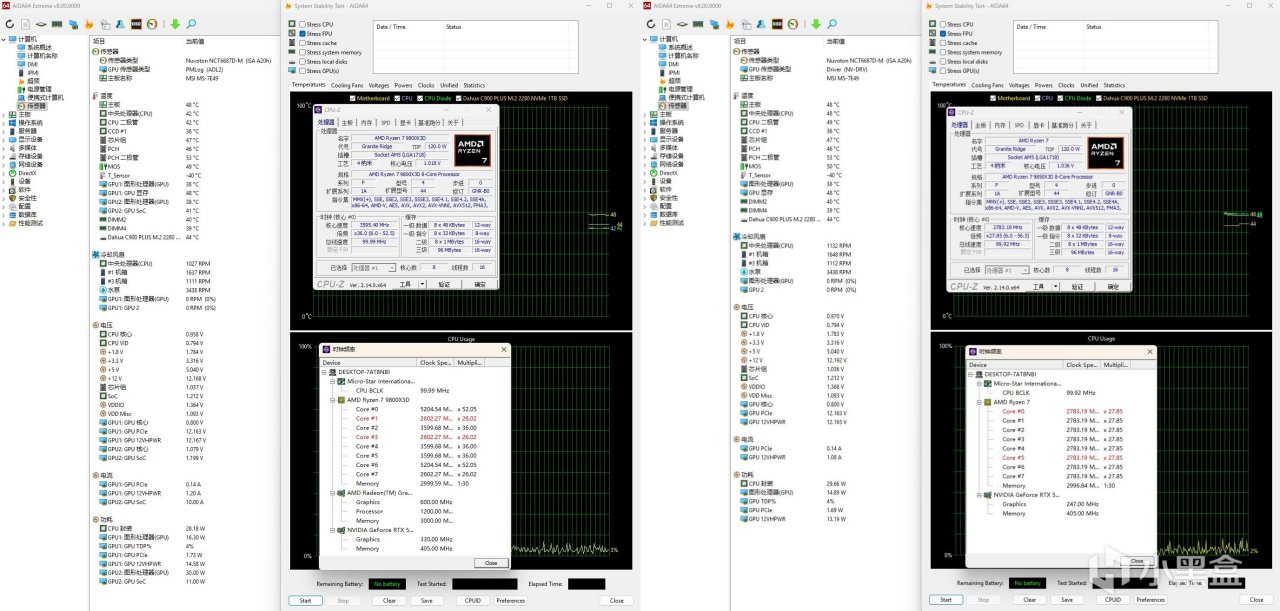Click Clock Speed column header in left clock window
Viewport: 1280px width, 611px height.
pyautogui.click(x=435, y=363)
